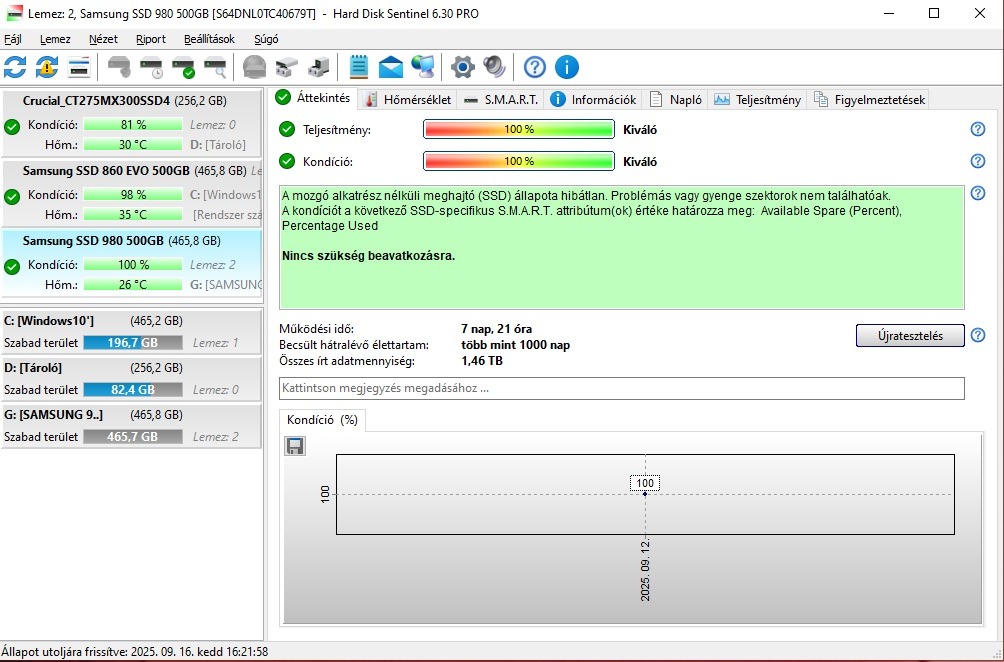Click the blue envelope e-mail icon
This screenshot has height=662, width=1004.
point(391,67)
